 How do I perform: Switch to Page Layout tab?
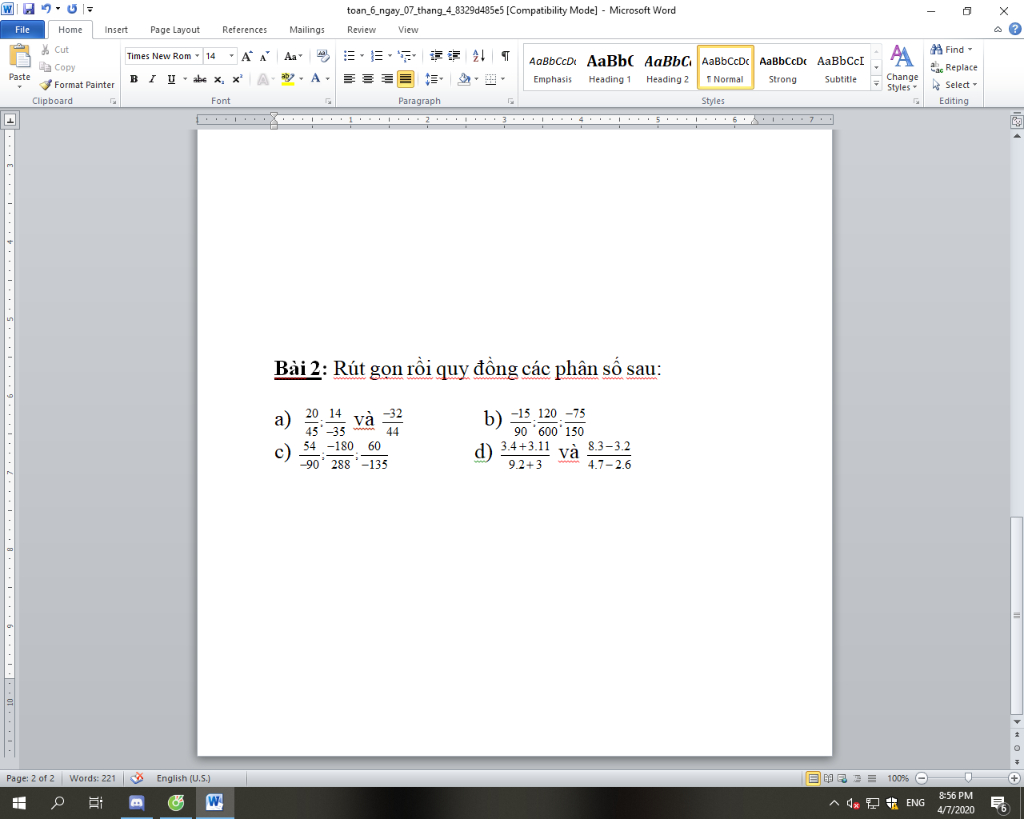pos(175,29)
